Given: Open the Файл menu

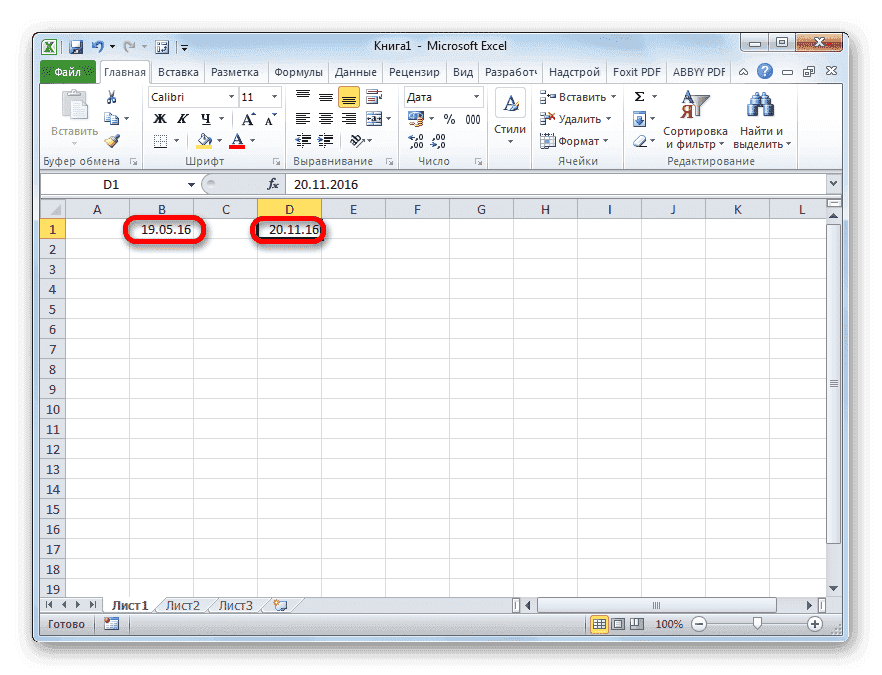Looking at the screenshot, I should pos(67,71).
